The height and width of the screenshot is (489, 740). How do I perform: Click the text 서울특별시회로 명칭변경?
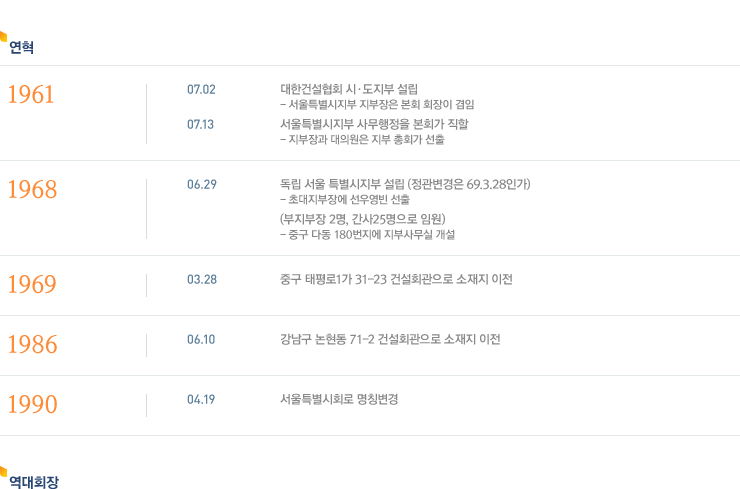[339, 399]
